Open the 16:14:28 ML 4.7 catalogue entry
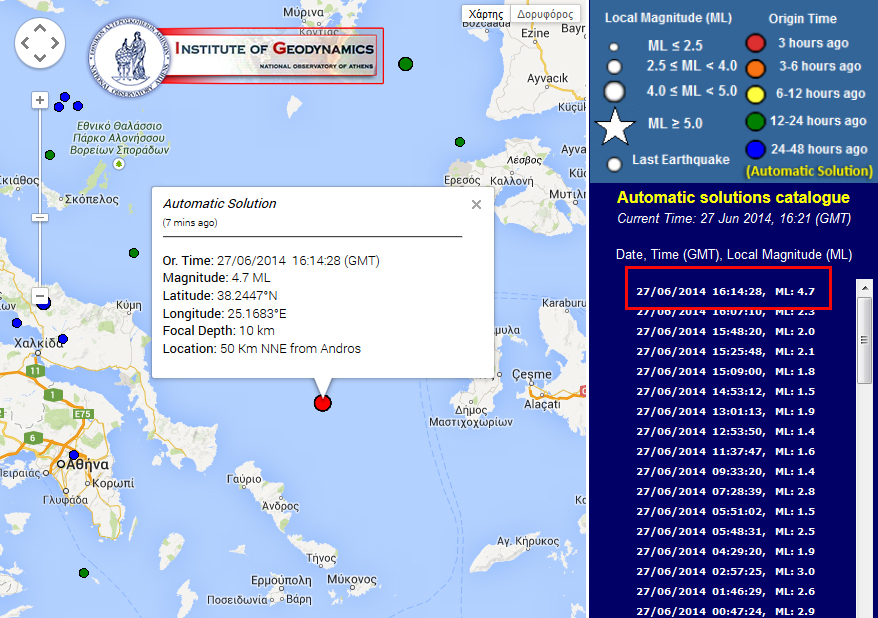The image size is (878, 618). click(x=726, y=291)
